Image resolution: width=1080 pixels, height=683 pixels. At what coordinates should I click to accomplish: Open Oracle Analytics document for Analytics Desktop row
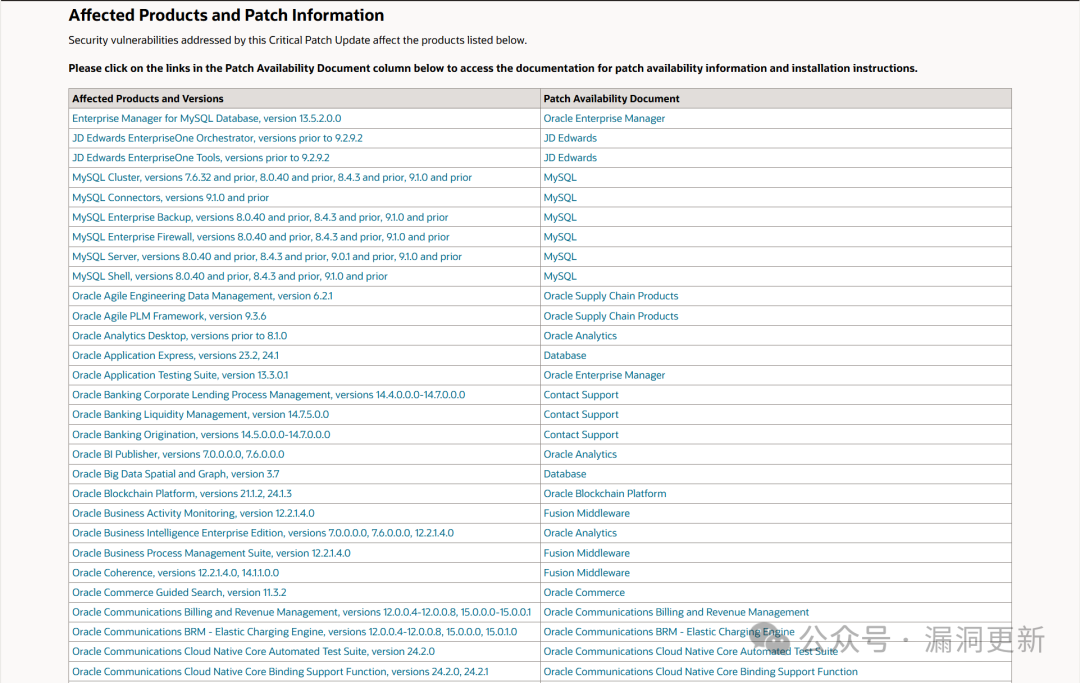[x=580, y=336]
